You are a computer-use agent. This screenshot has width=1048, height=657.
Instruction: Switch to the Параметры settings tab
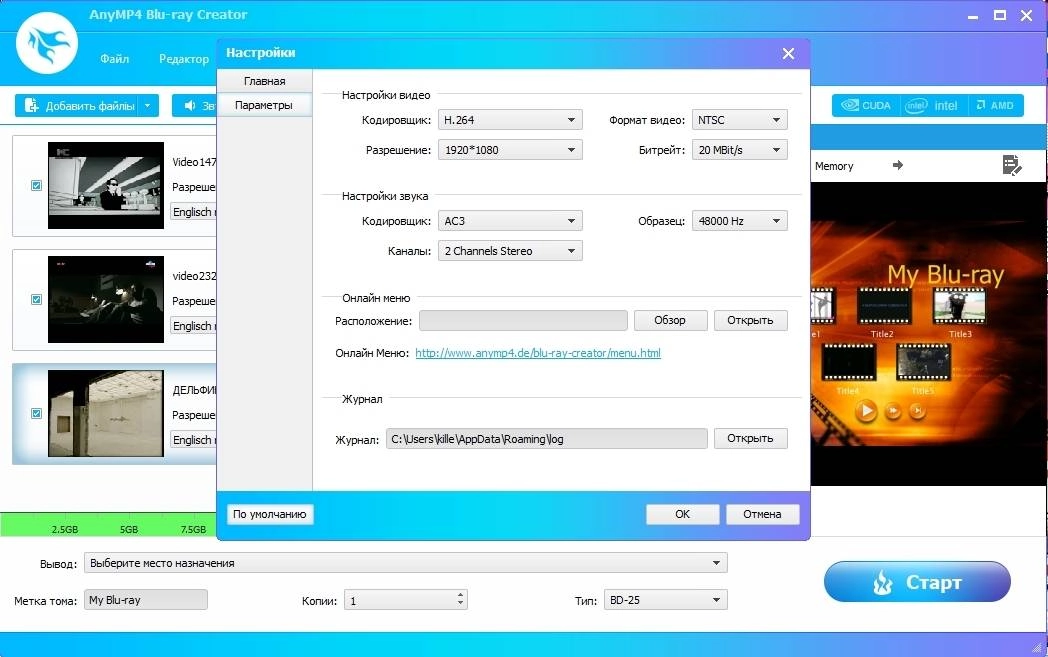265,106
